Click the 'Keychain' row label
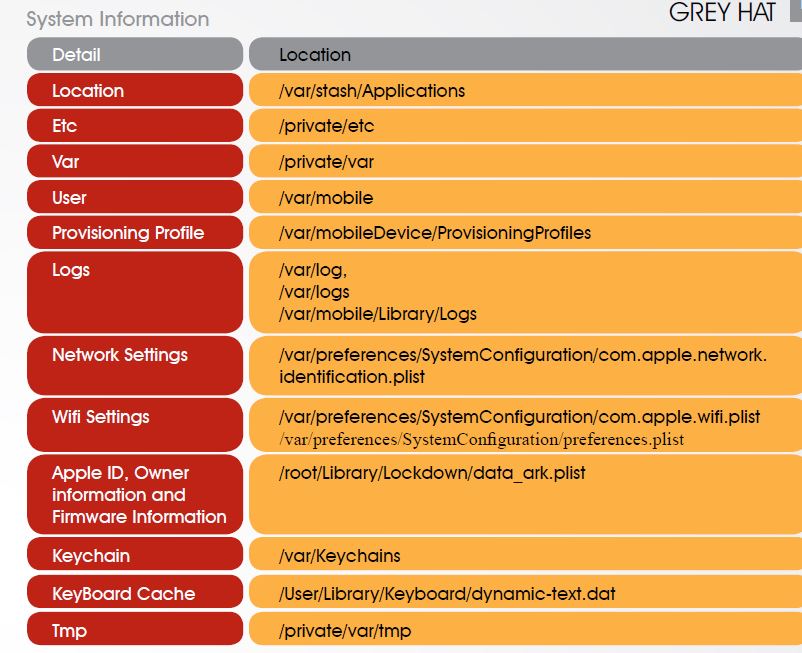The image size is (802, 653). [135, 554]
